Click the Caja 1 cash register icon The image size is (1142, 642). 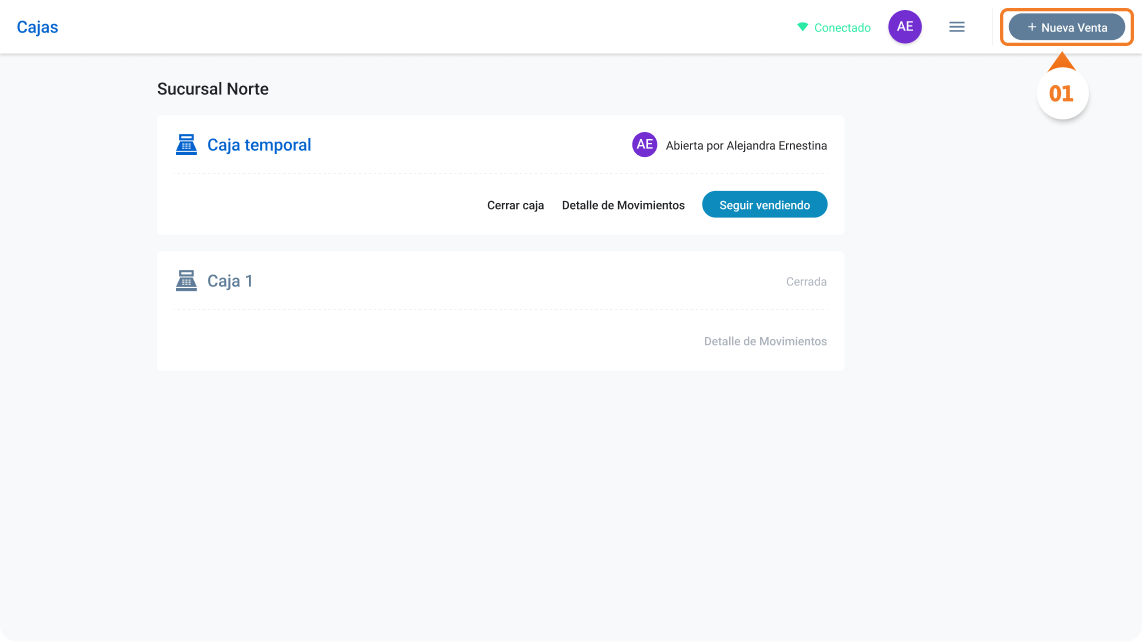click(186, 281)
